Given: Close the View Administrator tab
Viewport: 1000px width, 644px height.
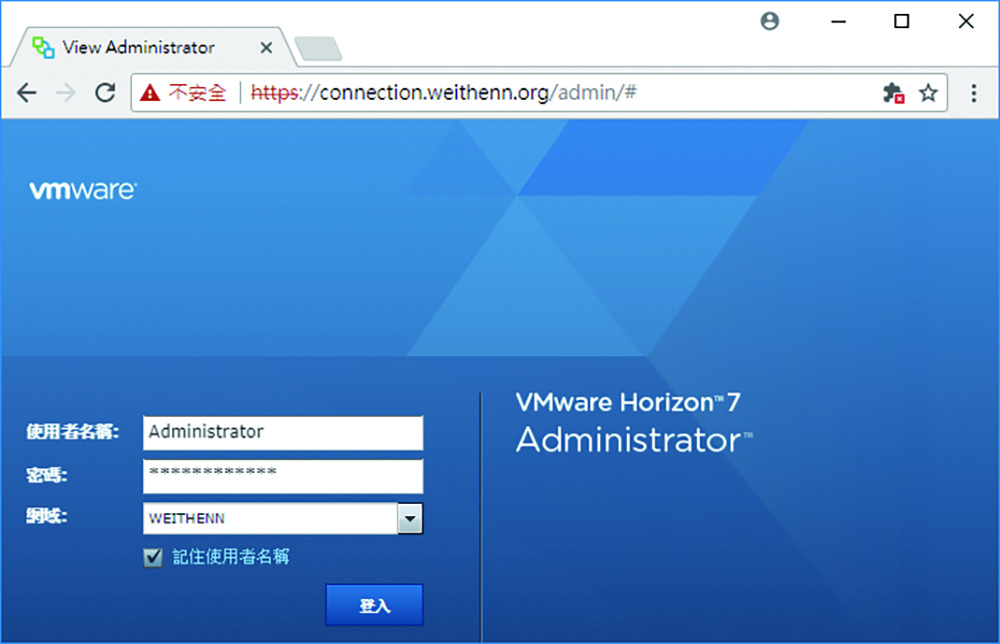Looking at the screenshot, I should click(267, 48).
